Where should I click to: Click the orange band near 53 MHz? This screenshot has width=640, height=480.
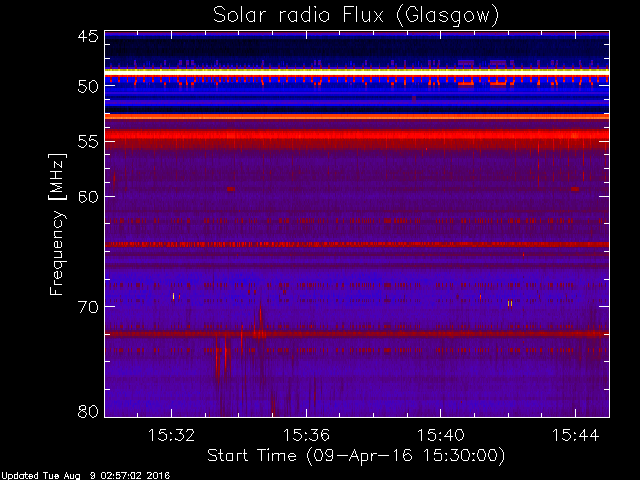[357, 117]
